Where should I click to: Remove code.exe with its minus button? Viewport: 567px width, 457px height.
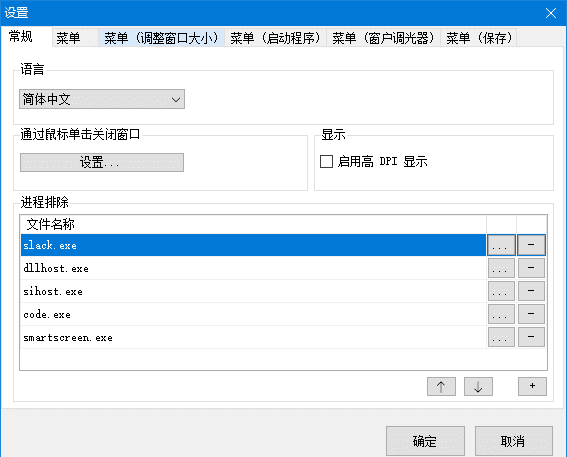pos(531,314)
